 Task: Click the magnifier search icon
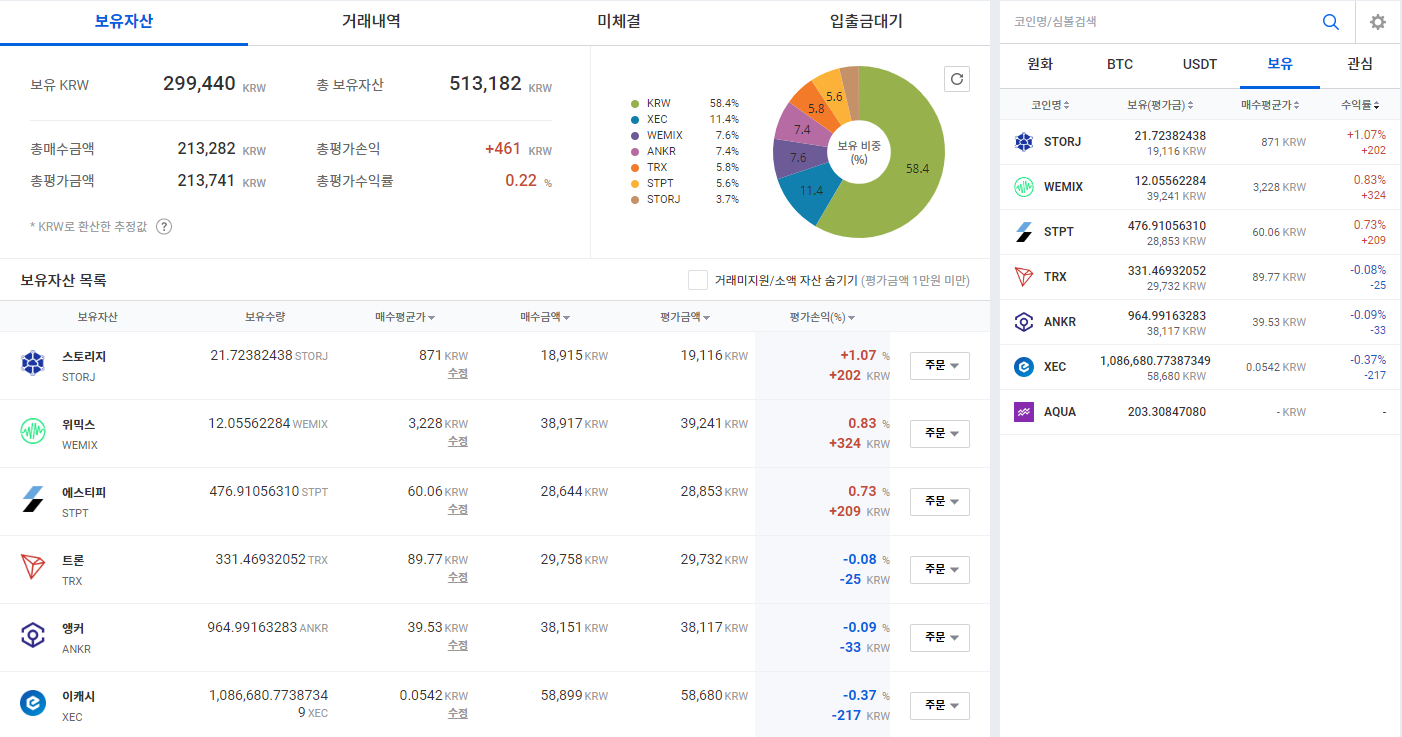1331,22
